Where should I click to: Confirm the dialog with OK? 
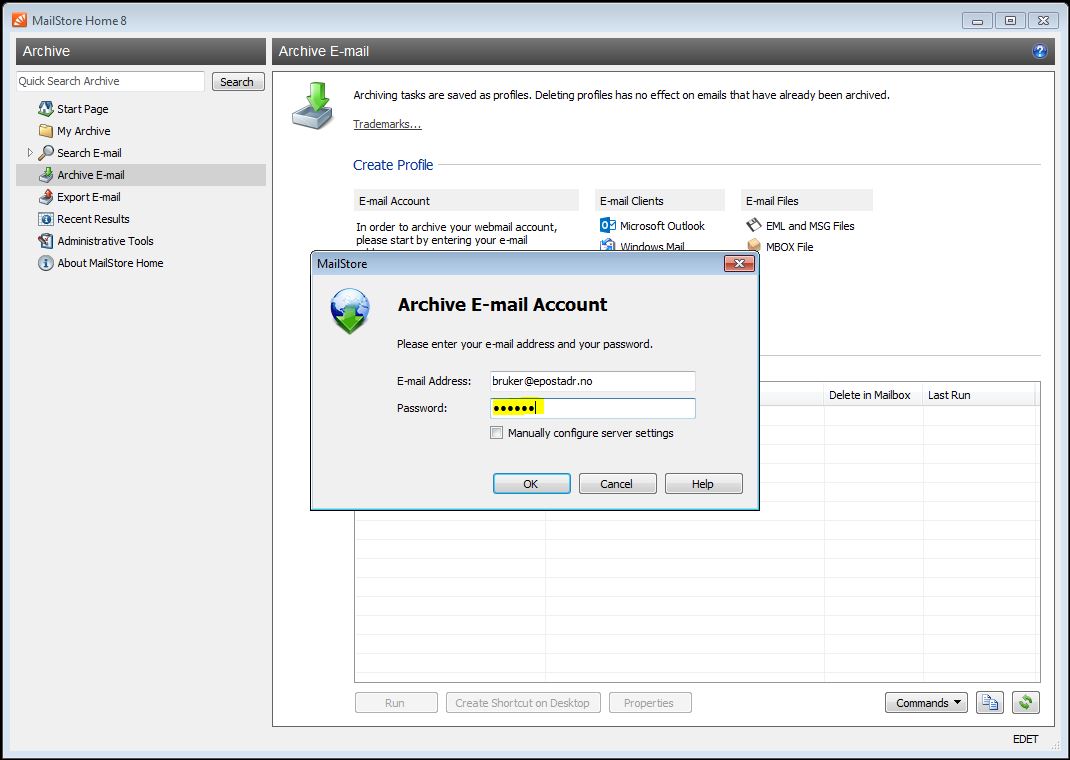click(x=532, y=484)
